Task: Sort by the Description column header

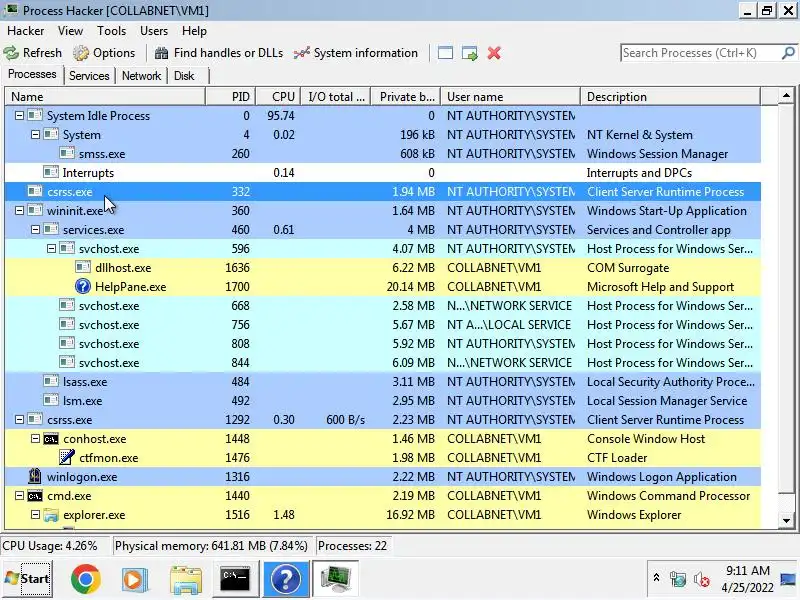Action: tap(670, 96)
